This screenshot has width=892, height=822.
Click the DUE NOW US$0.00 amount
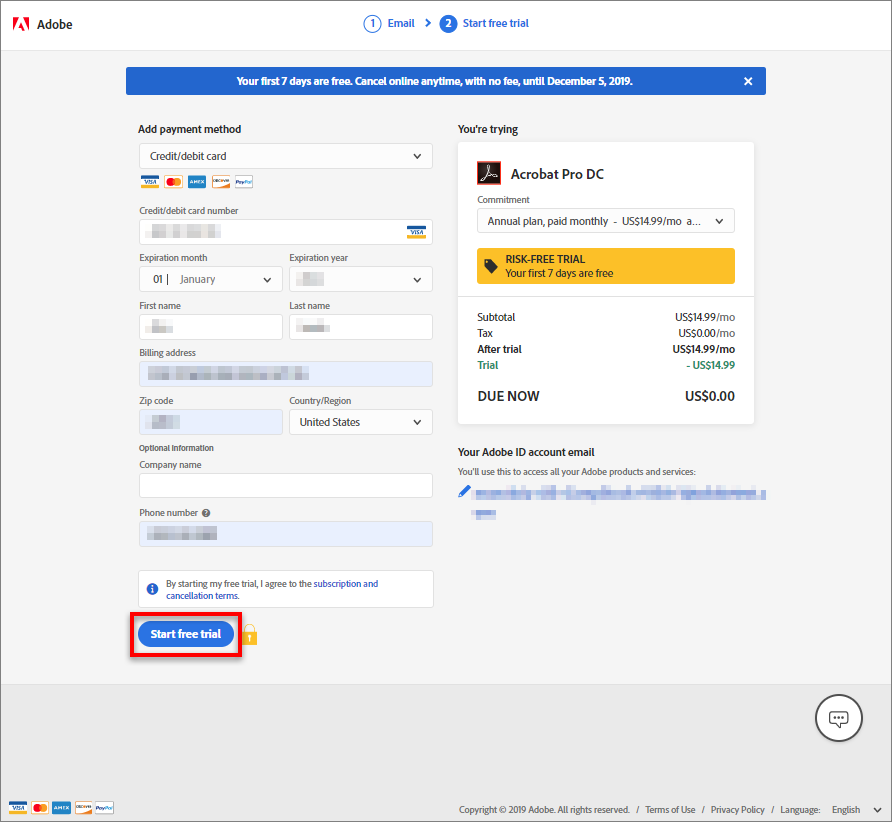tap(709, 396)
